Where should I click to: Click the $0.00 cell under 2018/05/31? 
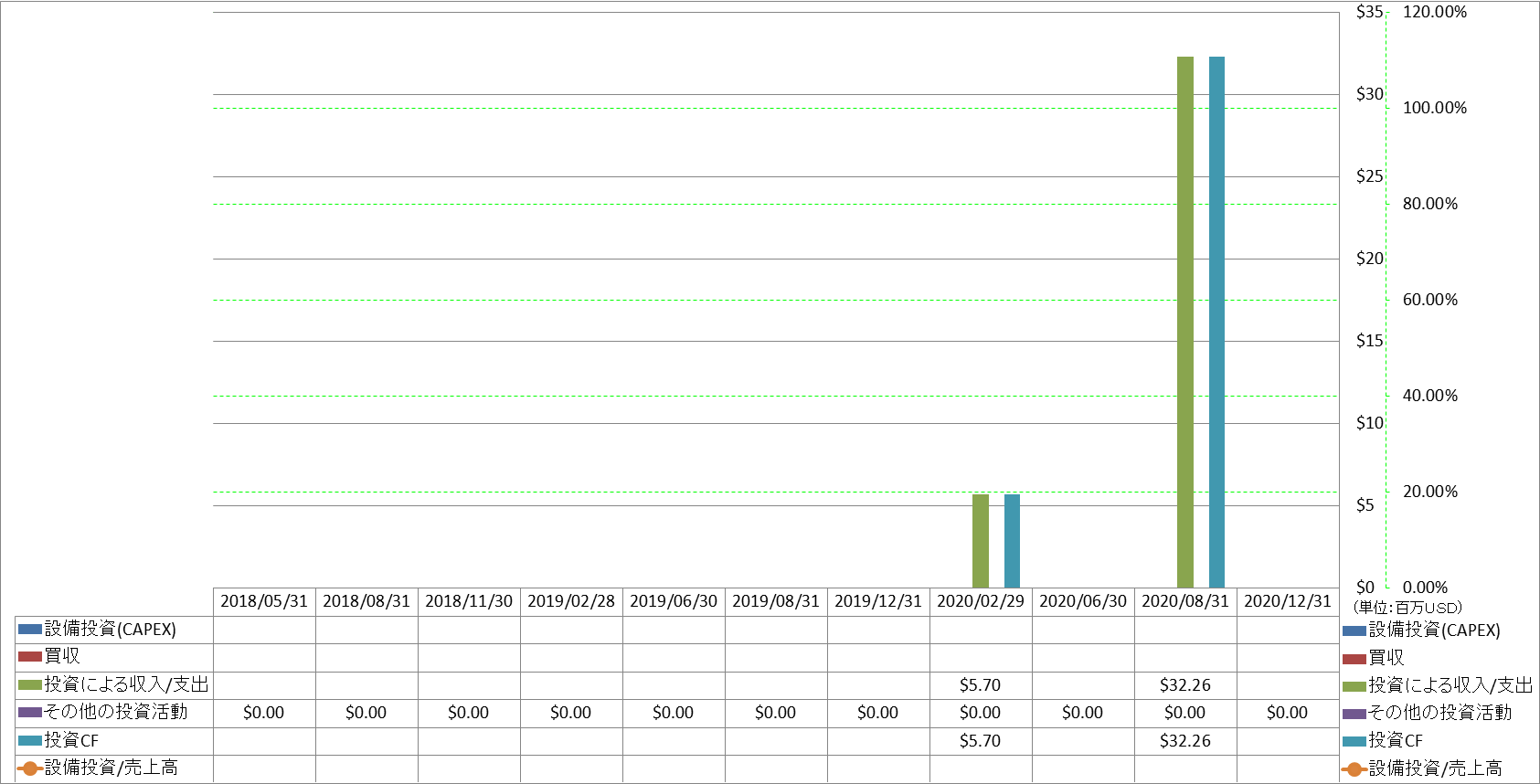264,713
